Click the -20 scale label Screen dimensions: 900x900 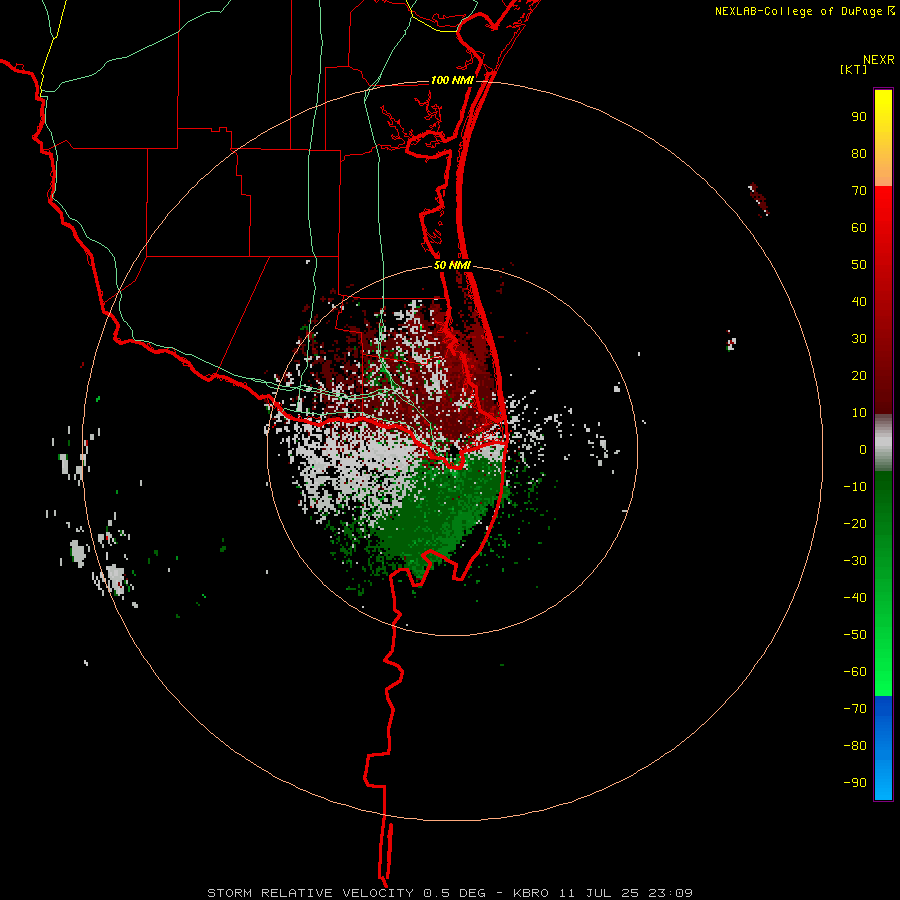point(855,524)
